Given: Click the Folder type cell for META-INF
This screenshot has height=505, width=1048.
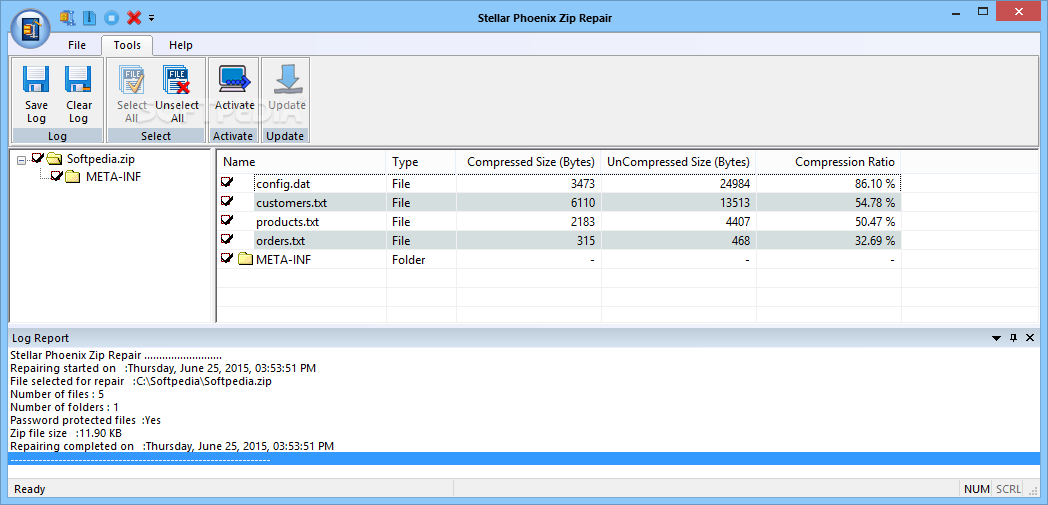Looking at the screenshot, I should pos(408,260).
